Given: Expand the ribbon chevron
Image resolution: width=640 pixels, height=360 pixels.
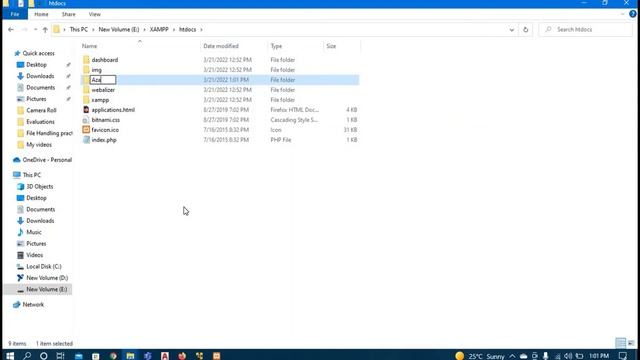Looking at the screenshot, I should coord(622,14).
